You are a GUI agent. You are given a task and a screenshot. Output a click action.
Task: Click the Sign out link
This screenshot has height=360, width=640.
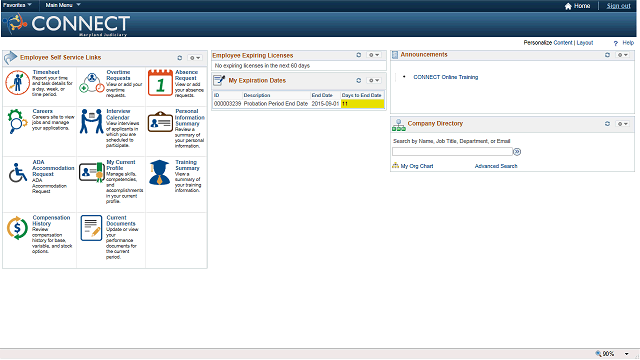[x=618, y=6]
